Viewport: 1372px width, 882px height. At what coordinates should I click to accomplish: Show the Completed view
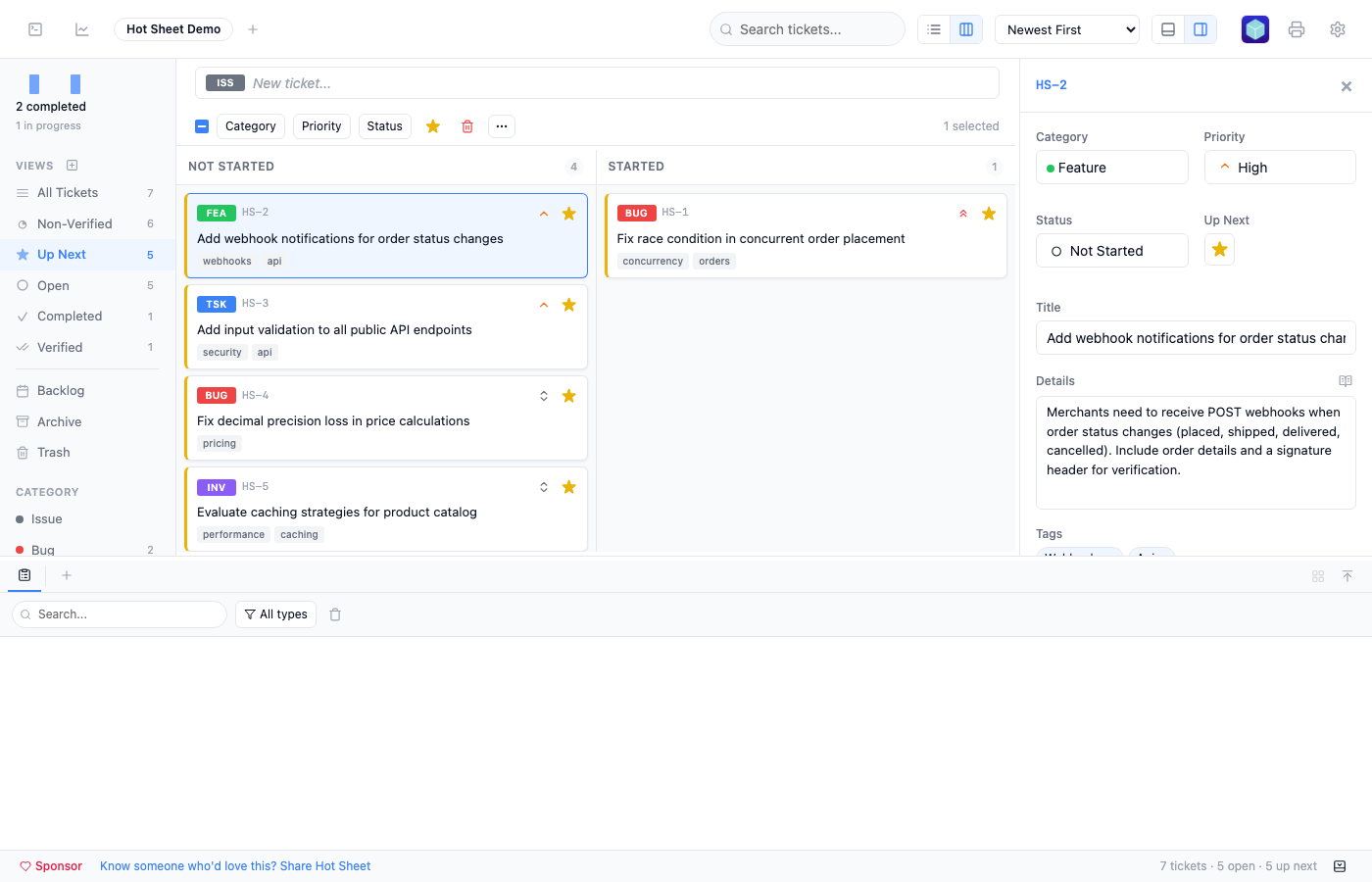[x=87, y=317]
